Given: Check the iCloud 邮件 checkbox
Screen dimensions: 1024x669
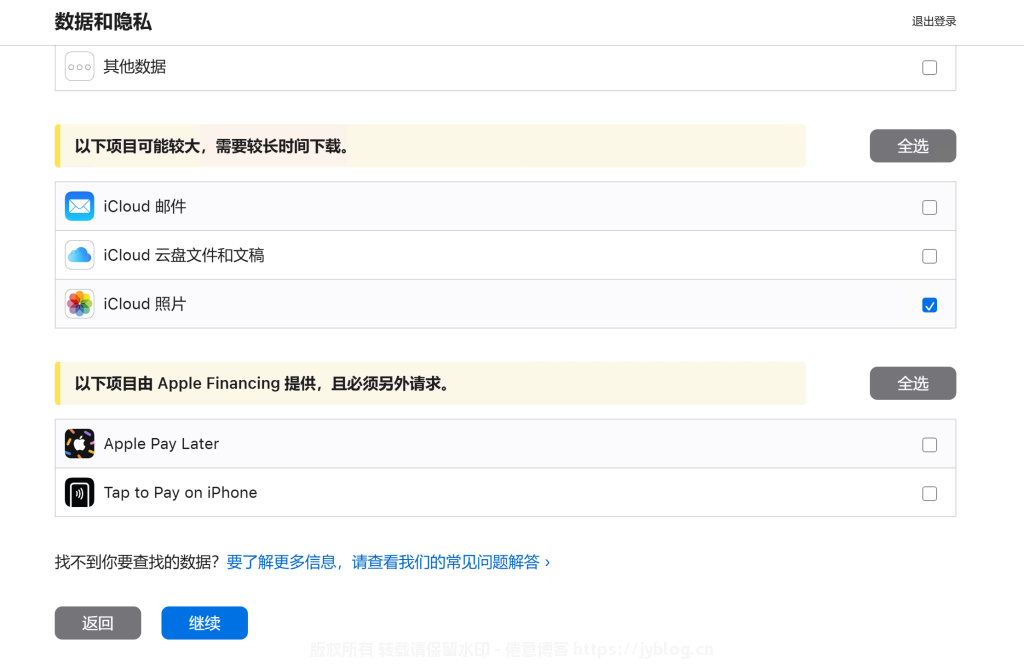Looking at the screenshot, I should [929, 208].
